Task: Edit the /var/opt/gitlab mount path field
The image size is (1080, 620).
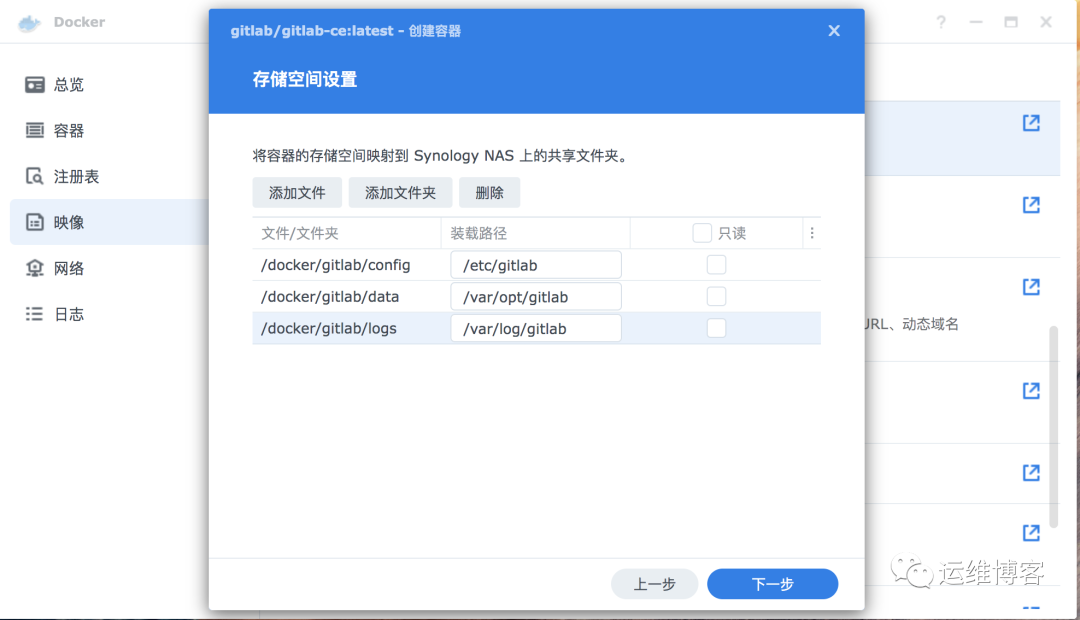Action: [536, 297]
